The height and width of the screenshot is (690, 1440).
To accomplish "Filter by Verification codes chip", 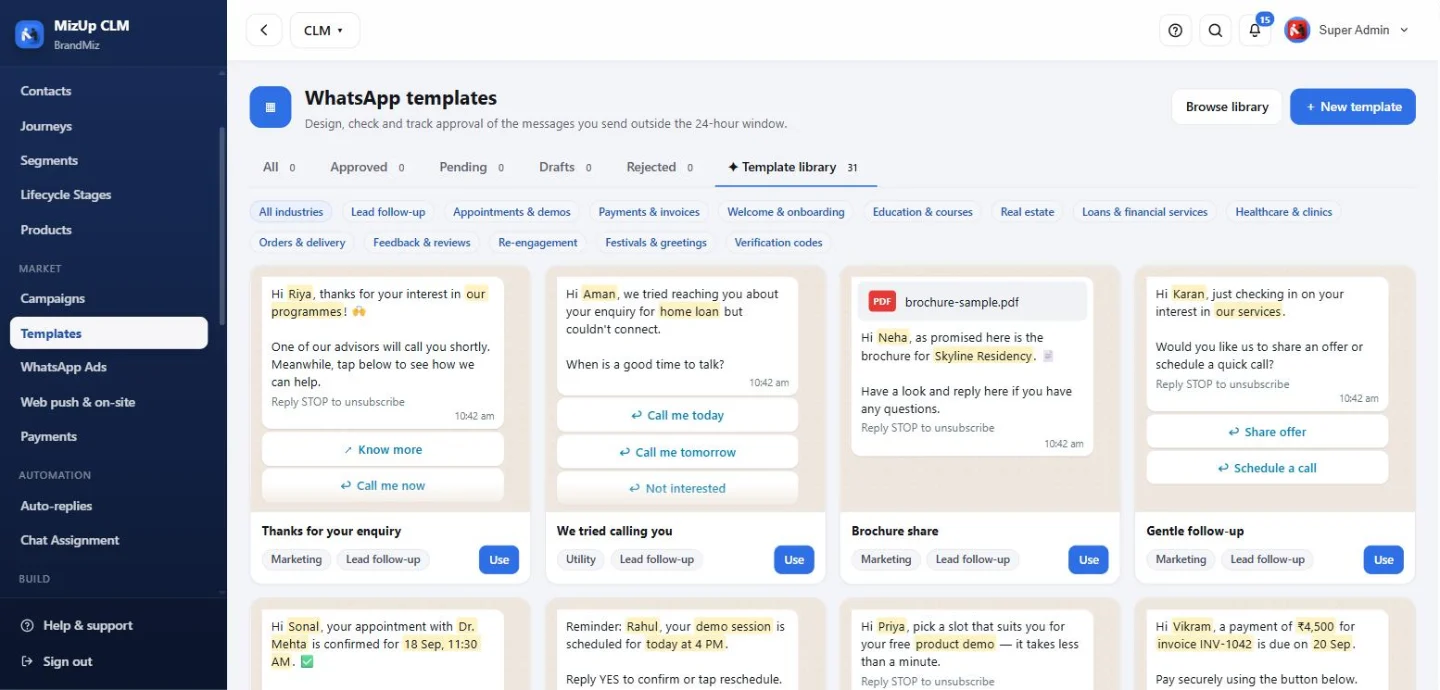I will coord(778,242).
